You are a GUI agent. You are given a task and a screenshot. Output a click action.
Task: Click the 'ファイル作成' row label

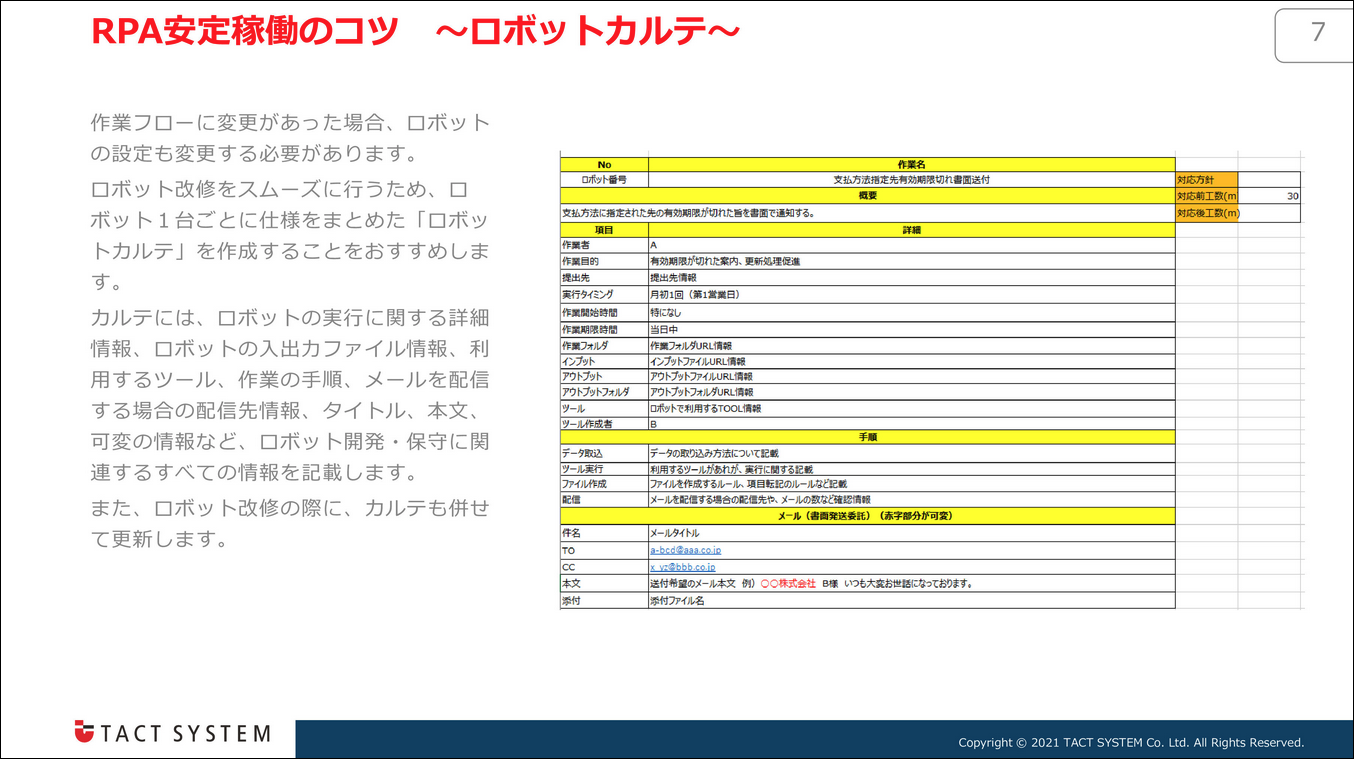click(604, 484)
